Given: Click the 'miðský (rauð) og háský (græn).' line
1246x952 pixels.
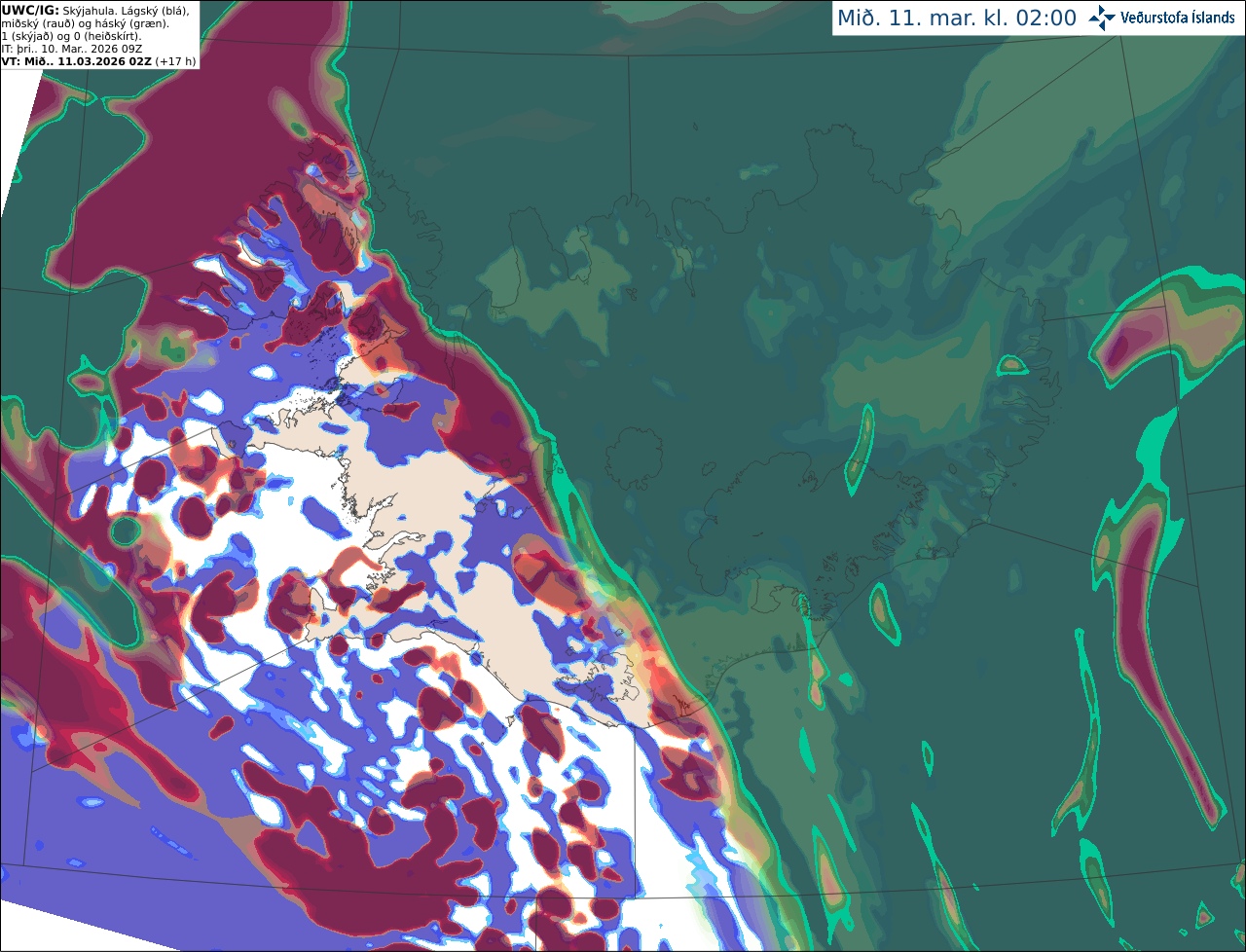Looking at the screenshot, I should 85,23.
